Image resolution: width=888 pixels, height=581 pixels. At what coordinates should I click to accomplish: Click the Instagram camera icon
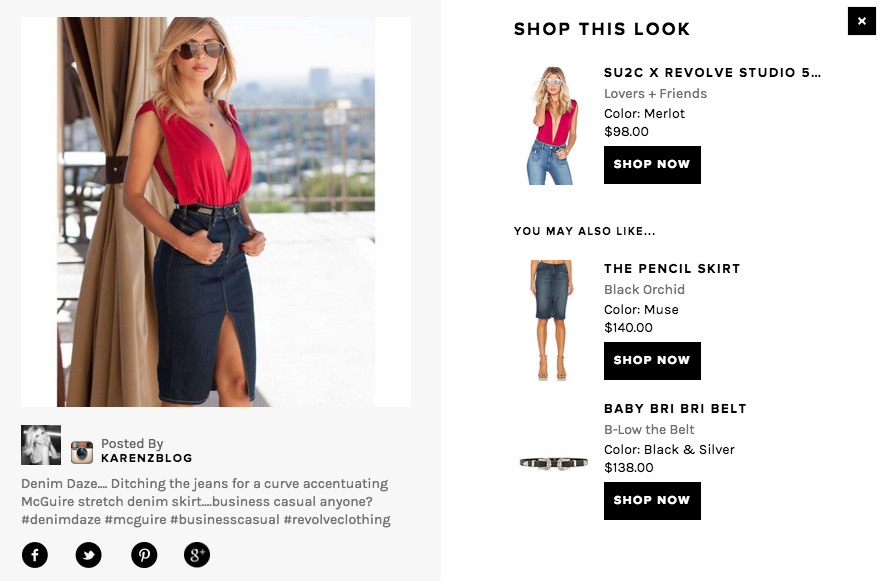coord(82,452)
